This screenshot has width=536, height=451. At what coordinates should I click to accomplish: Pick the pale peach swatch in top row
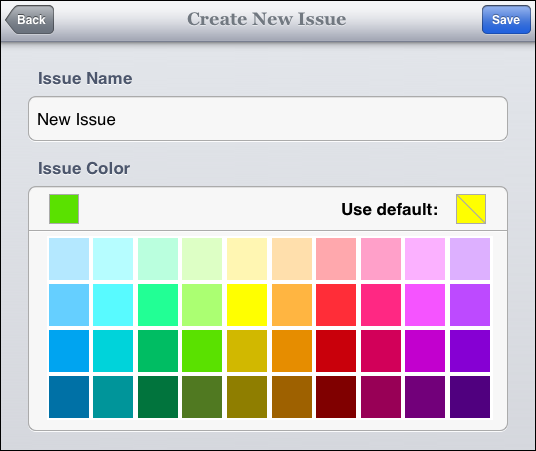pos(292,259)
